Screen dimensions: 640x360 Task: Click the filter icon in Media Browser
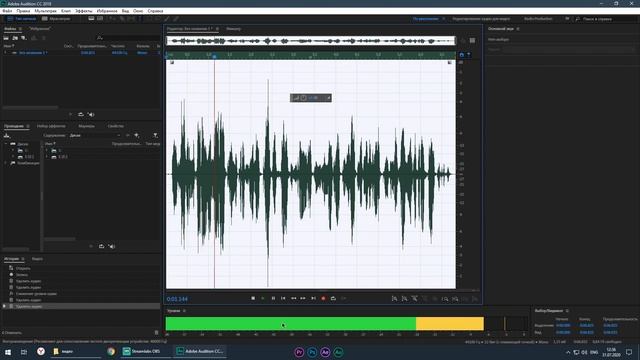pyautogui.click(x=156, y=136)
